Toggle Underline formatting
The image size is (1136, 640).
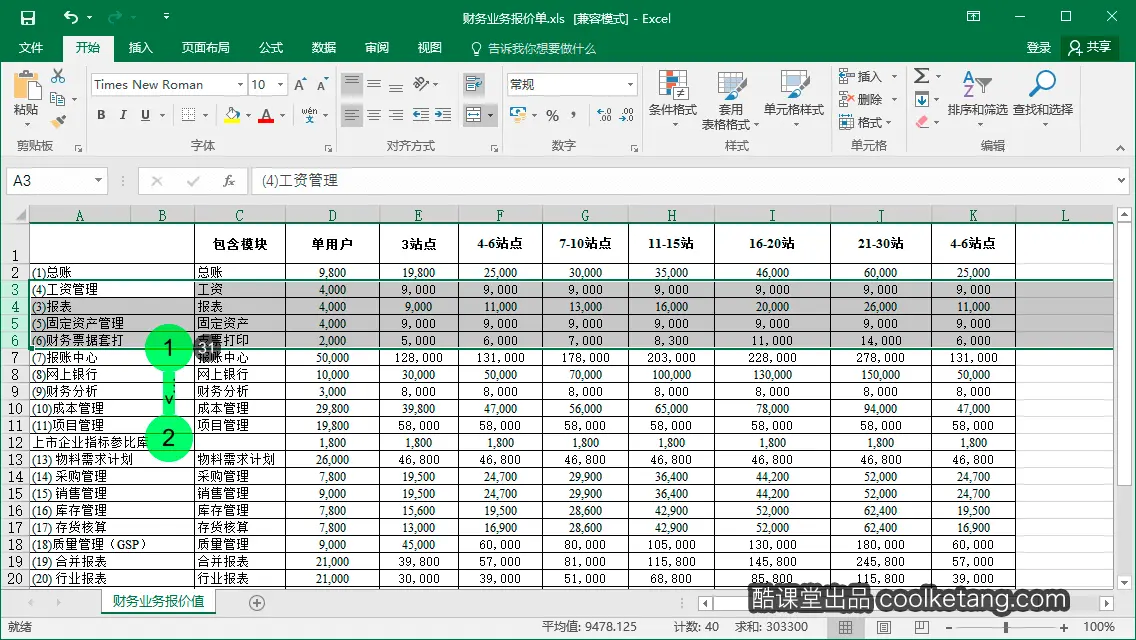click(x=146, y=115)
